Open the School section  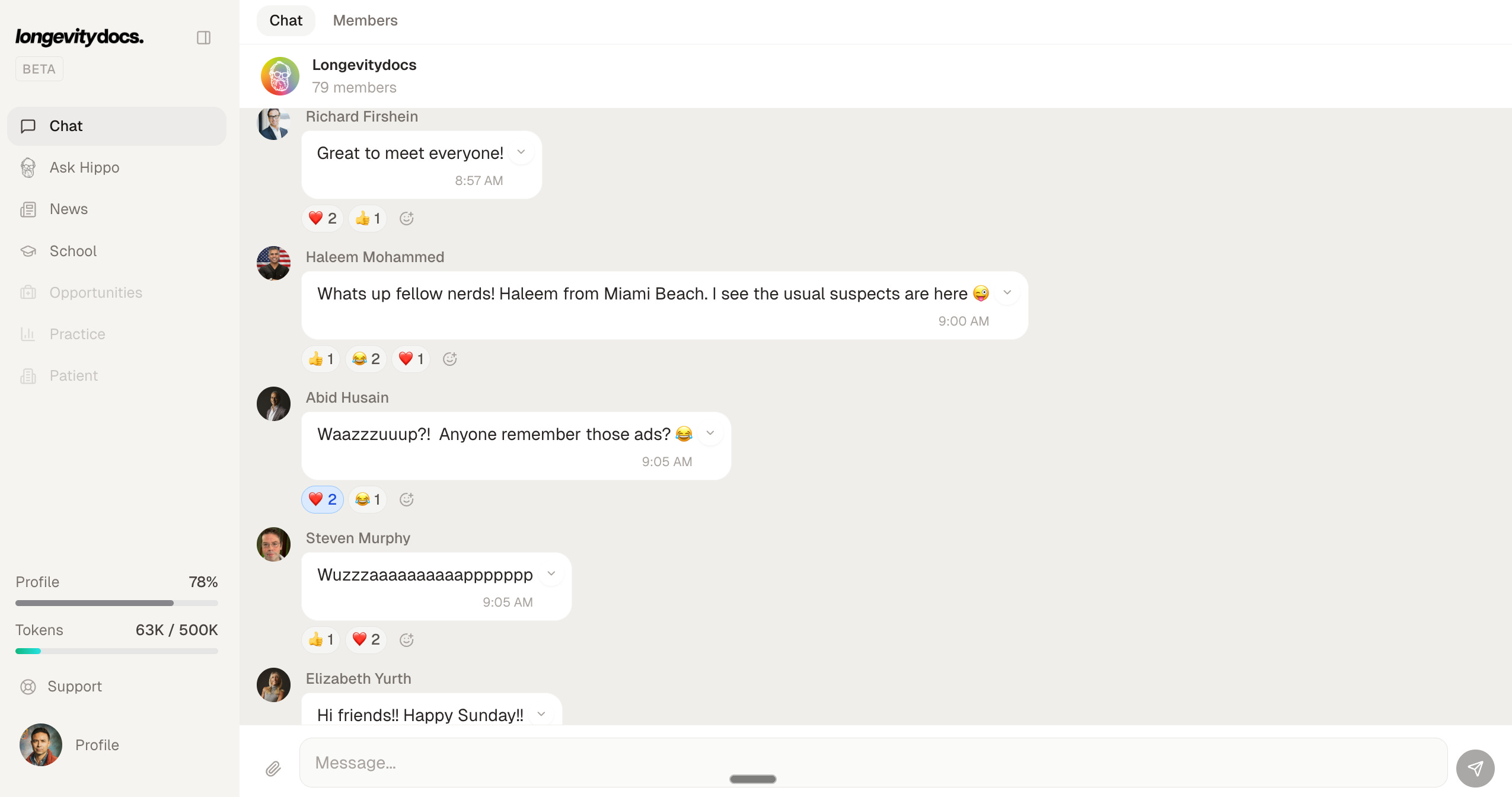pyautogui.click(x=73, y=251)
